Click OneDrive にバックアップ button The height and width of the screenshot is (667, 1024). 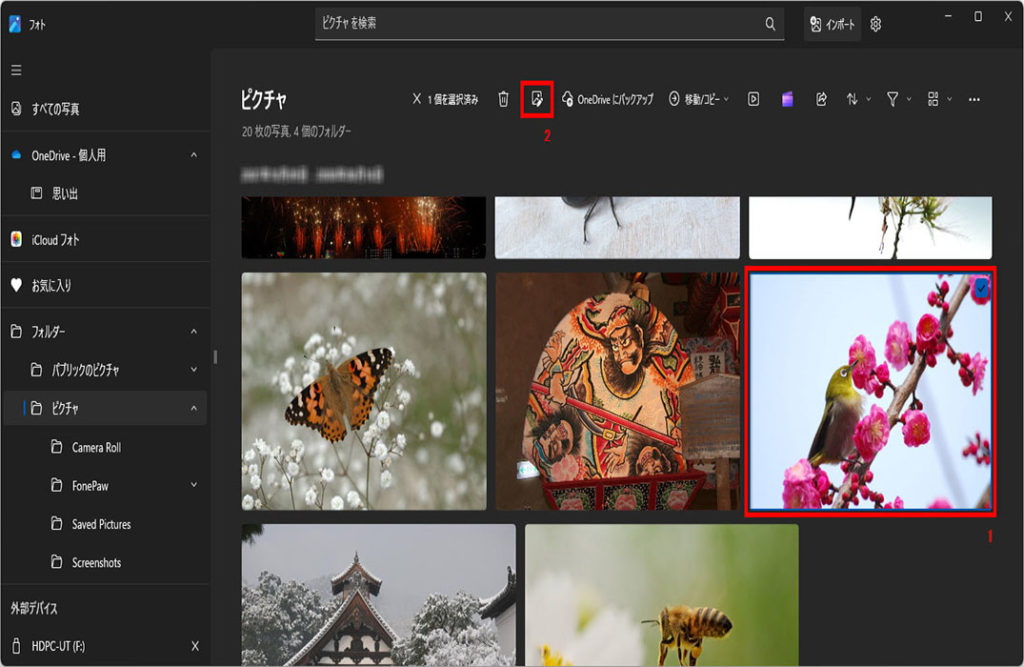point(607,99)
